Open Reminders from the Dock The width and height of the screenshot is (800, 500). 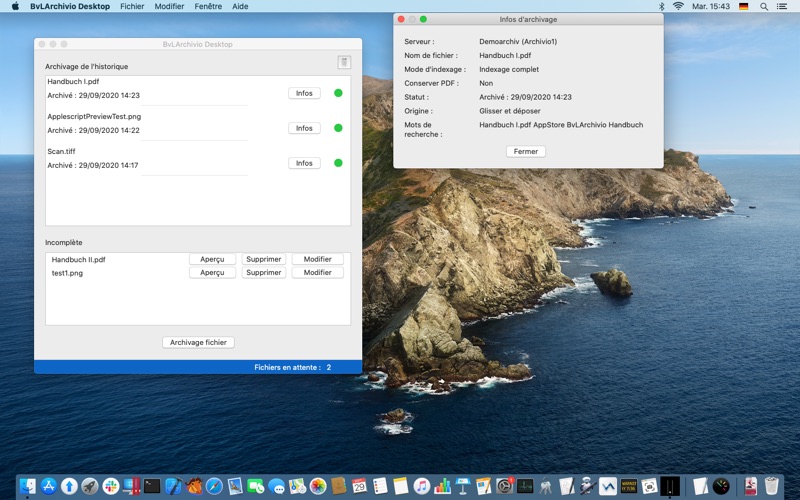point(380,486)
